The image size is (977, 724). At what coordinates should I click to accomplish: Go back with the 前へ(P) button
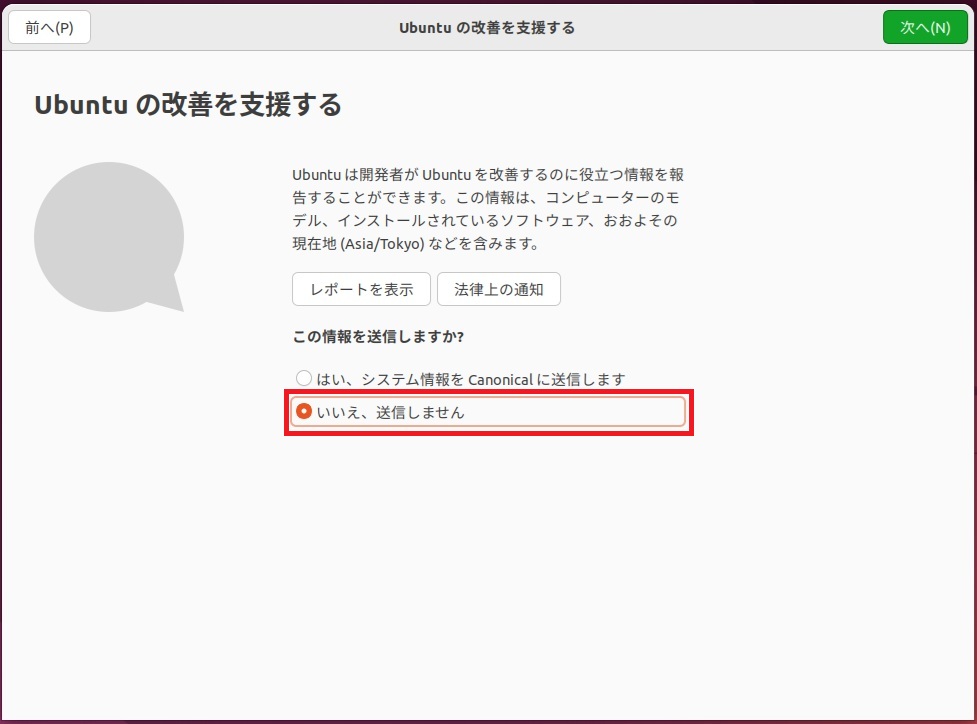tap(49, 27)
